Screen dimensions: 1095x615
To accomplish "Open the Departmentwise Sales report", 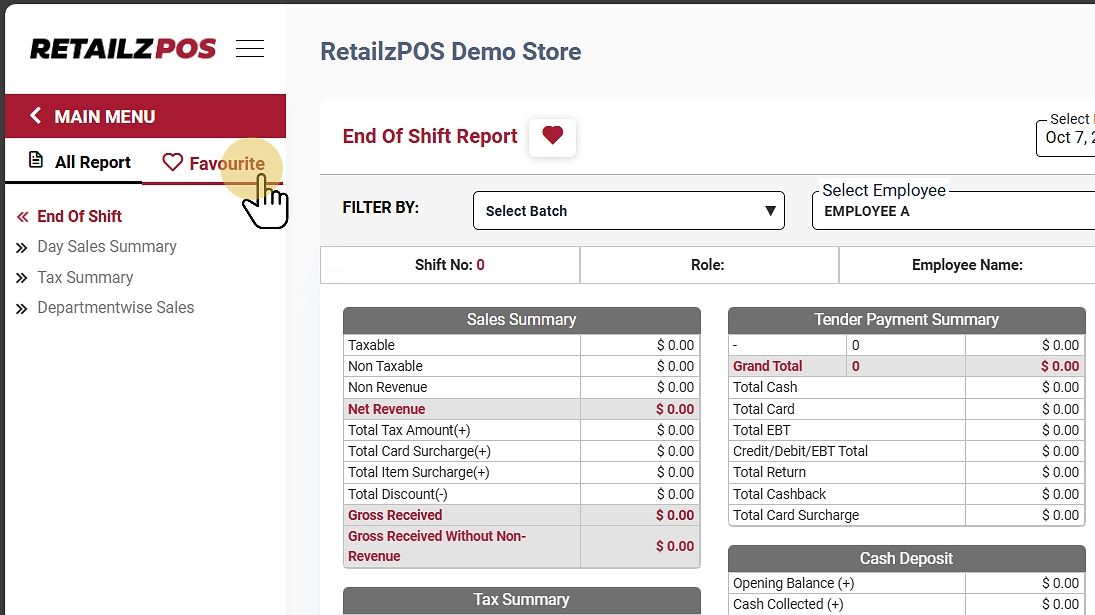I will point(115,308).
